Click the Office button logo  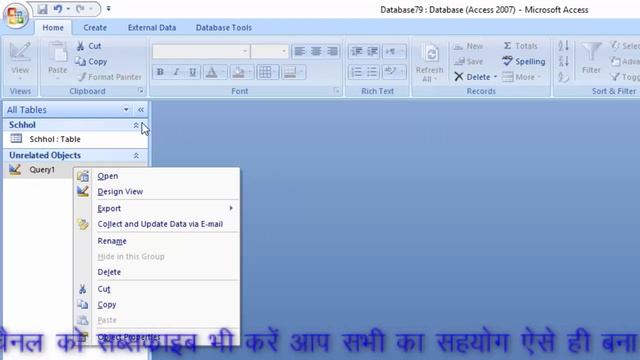click(x=16, y=16)
